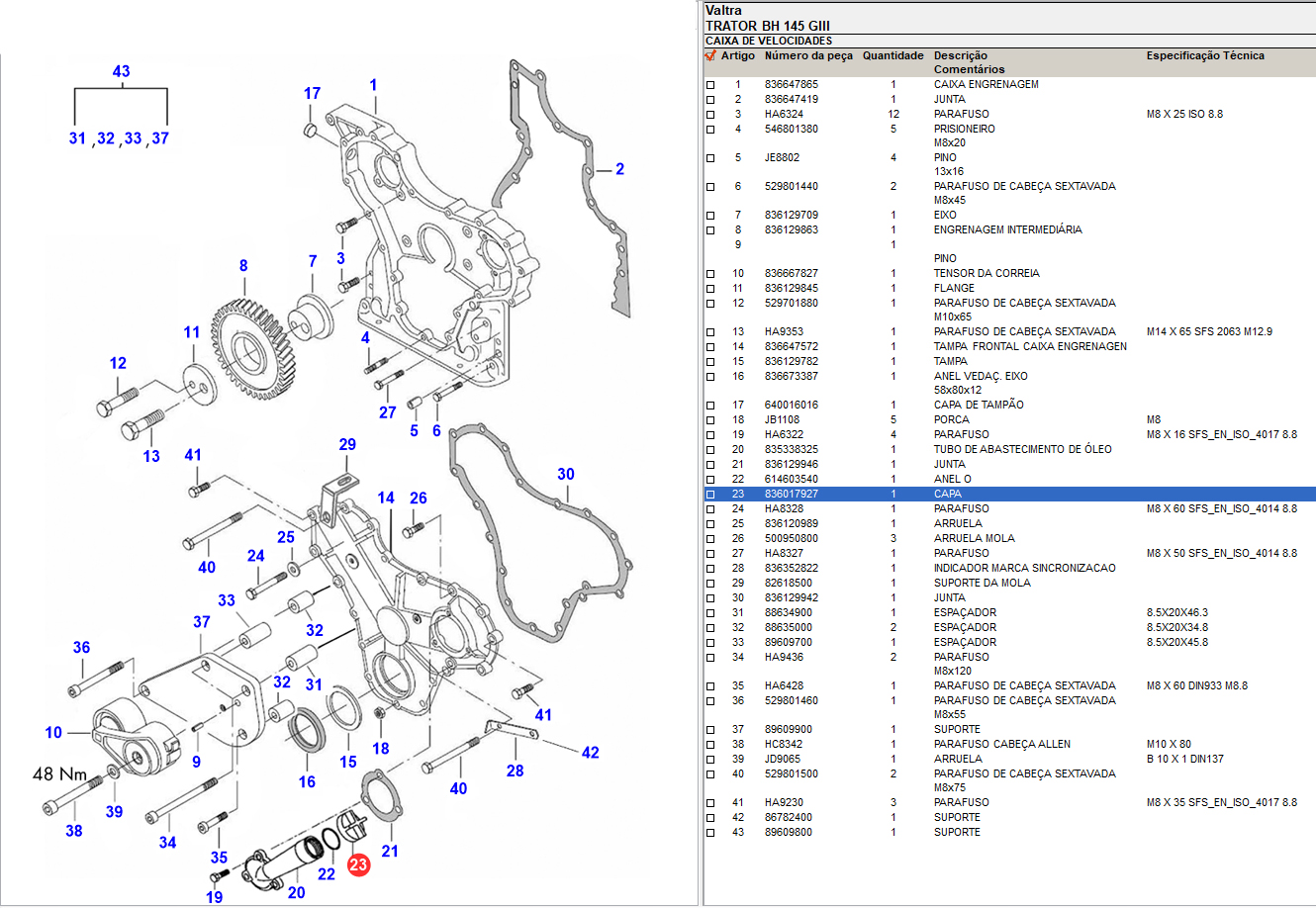Select the highlighted red 23 callout marker
Image resolution: width=1316 pixels, height=908 pixels.
coord(358,865)
